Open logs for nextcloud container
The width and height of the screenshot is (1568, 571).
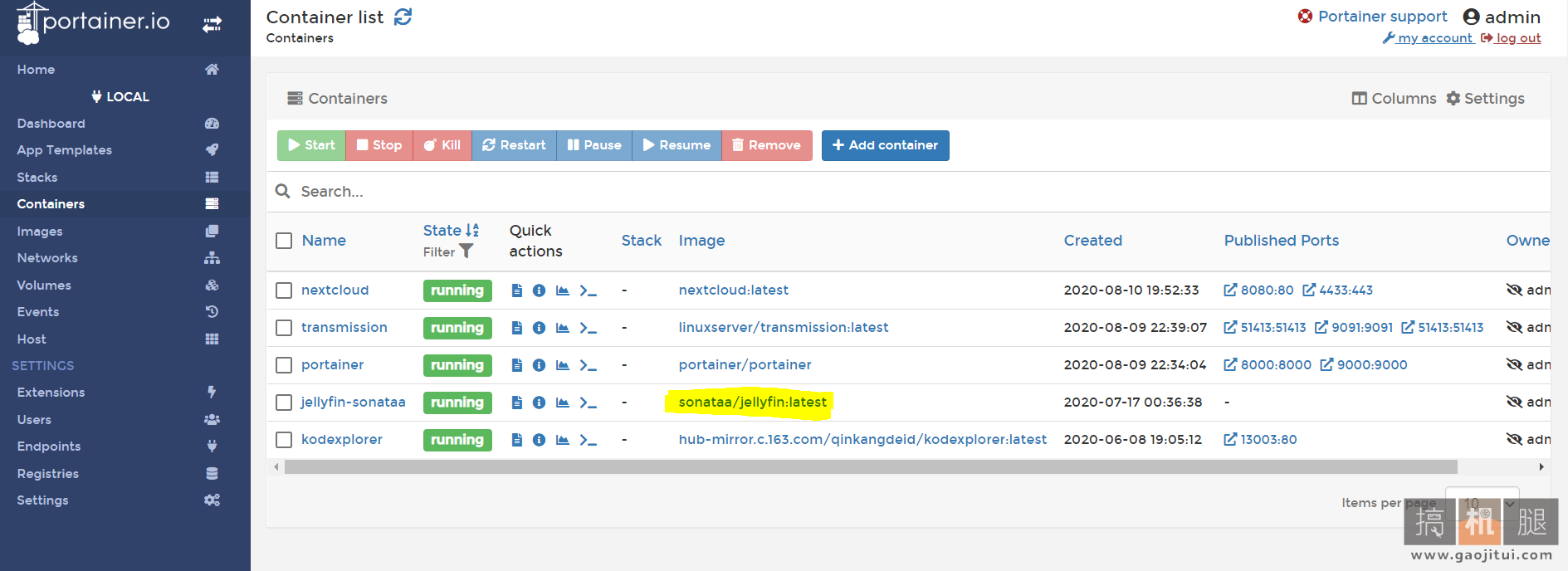516,290
